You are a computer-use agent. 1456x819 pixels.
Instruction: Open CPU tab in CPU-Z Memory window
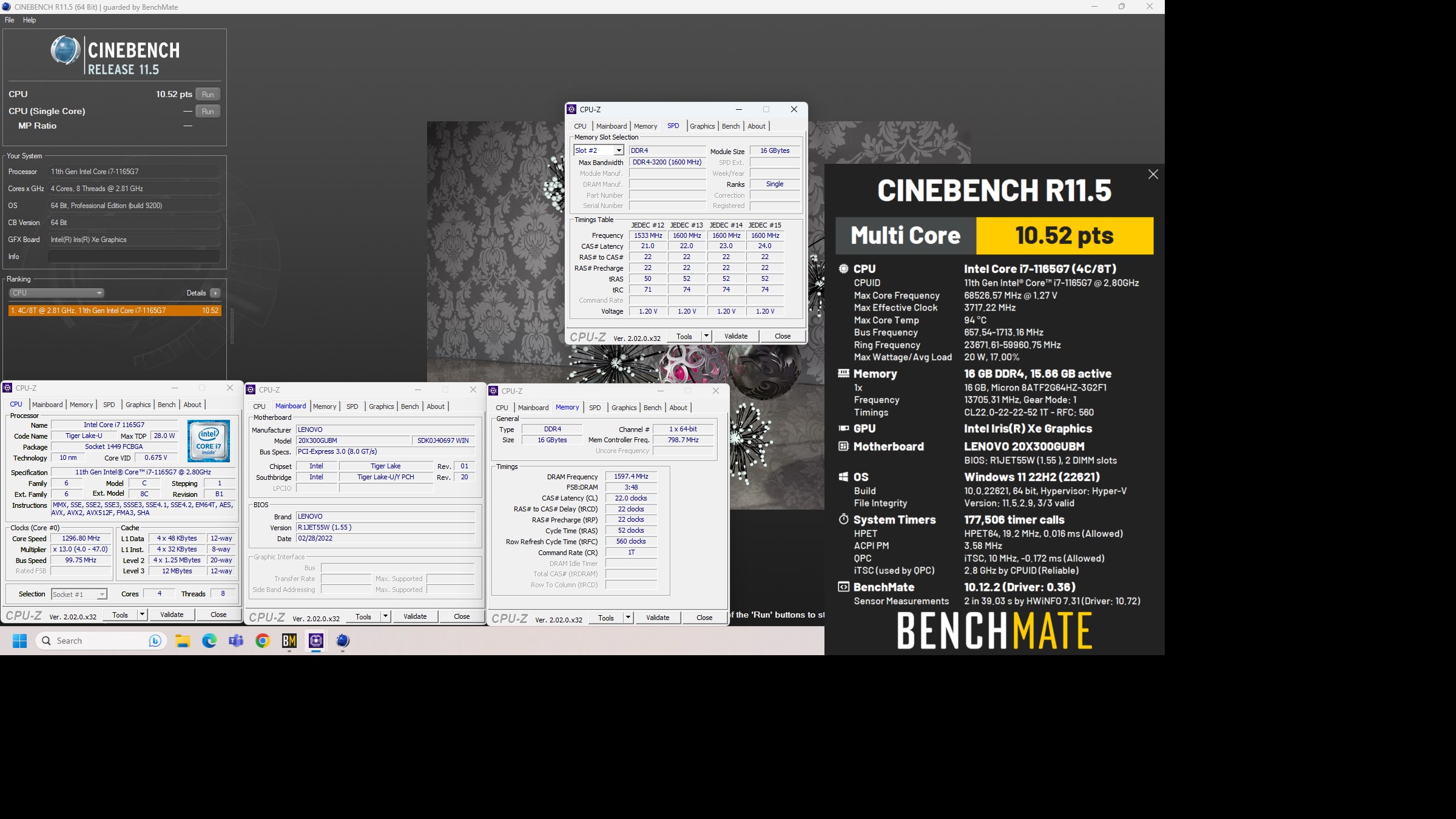(502, 408)
